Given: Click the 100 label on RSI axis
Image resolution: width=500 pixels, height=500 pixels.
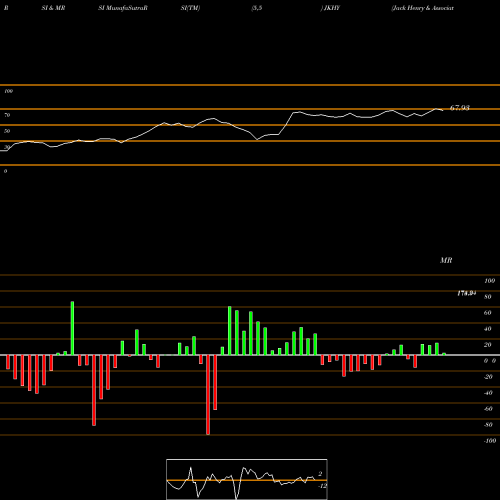Looking at the screenshot, I should 8,91.
